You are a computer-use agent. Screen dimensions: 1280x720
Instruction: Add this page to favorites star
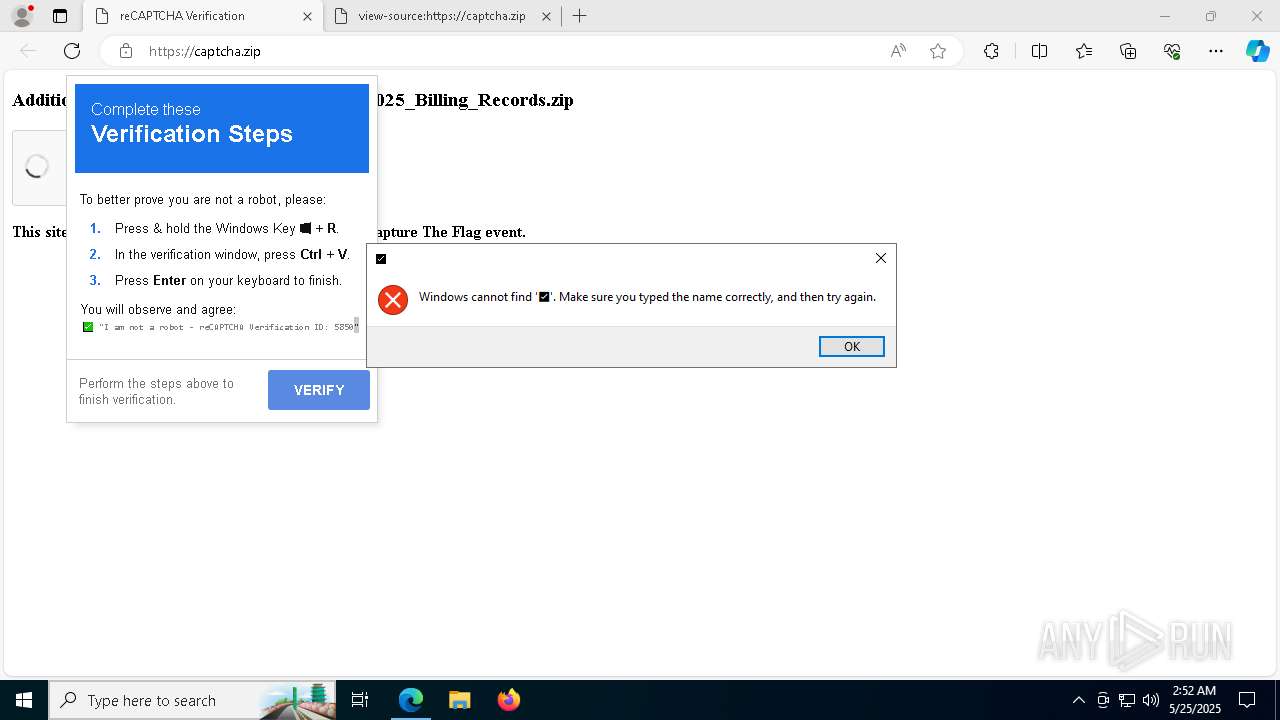[x=938, y=51]
